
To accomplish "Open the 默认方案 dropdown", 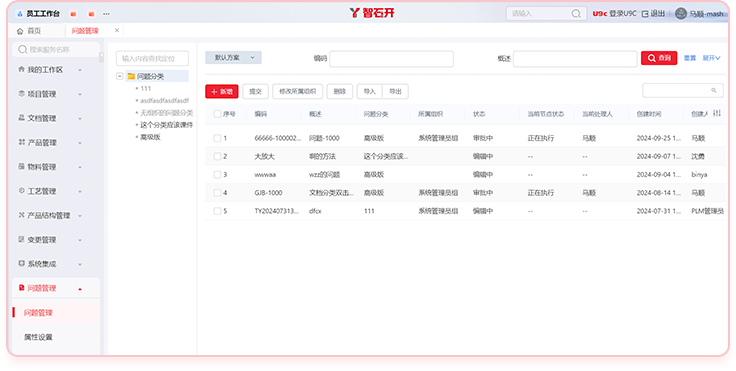I will coord(233,57).
